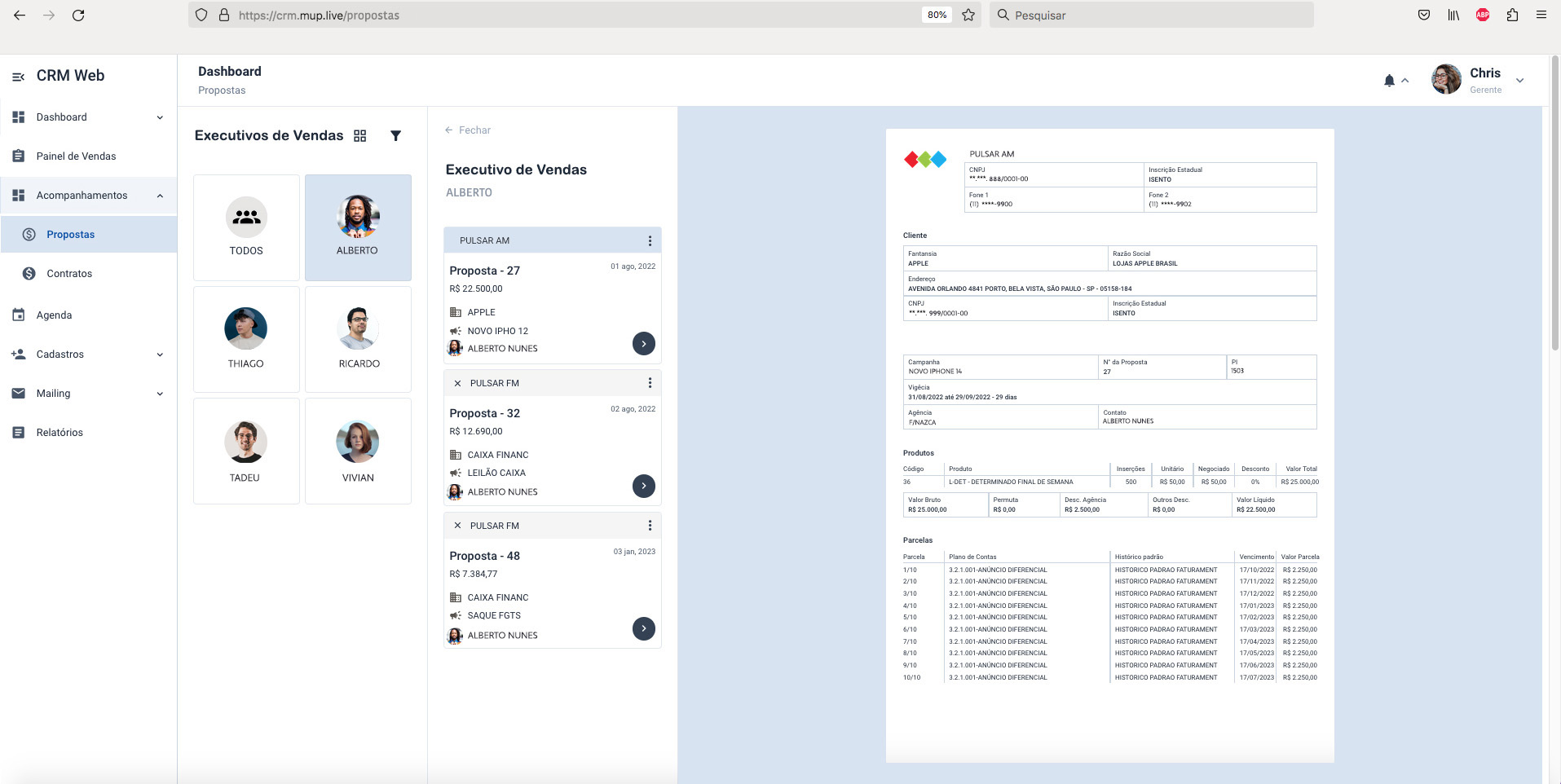Screen dimensions: 1561x784
Task: Open Painel de Vendas
Action: pyautogui.click(x=76, y=156)
